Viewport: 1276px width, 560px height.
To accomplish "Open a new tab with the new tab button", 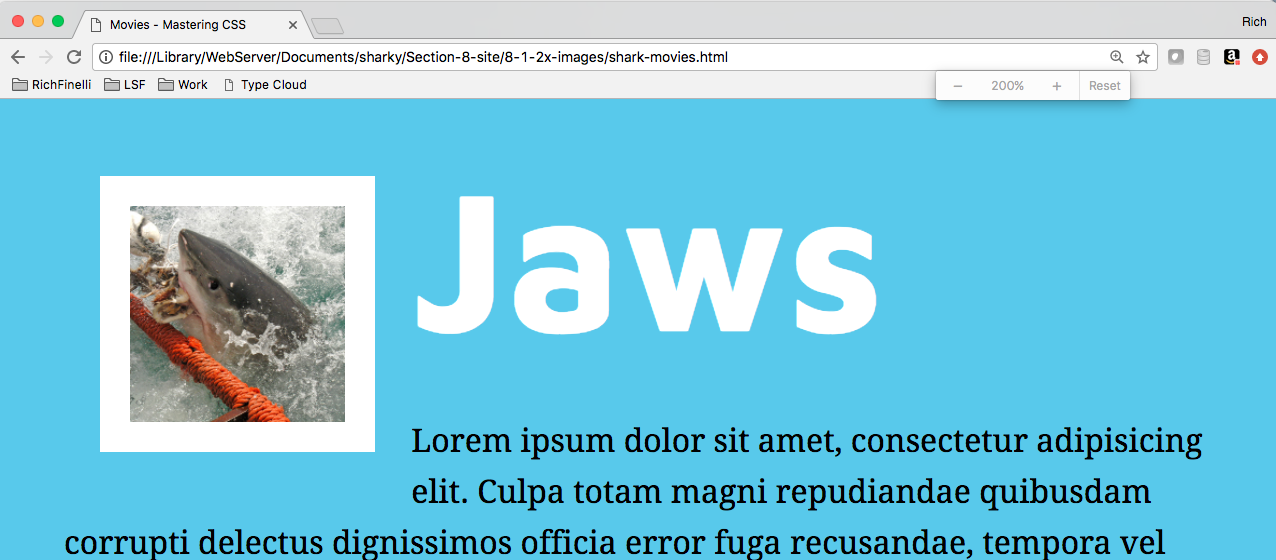I will [327, 26].
